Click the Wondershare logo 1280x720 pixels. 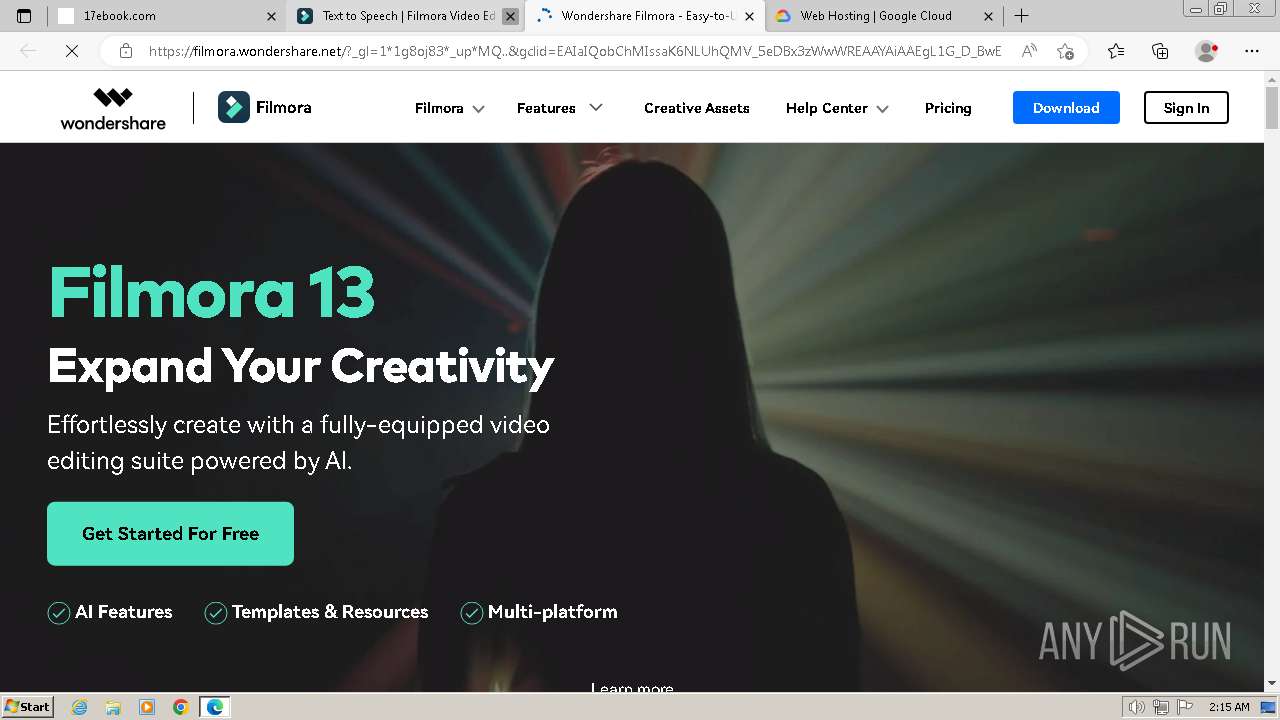[x=113, y=108]
